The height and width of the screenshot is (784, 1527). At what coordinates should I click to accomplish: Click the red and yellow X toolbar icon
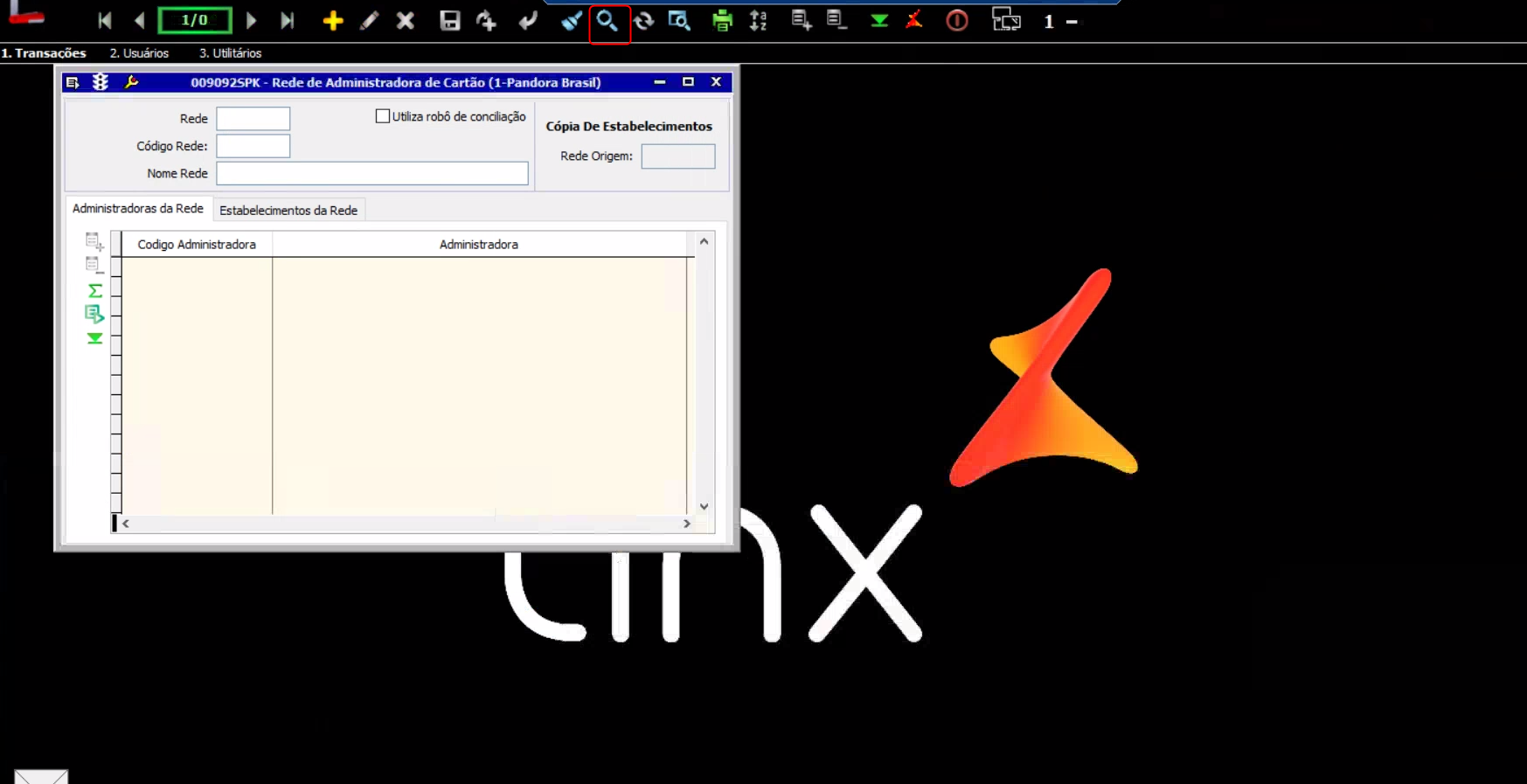pos(914,20)
